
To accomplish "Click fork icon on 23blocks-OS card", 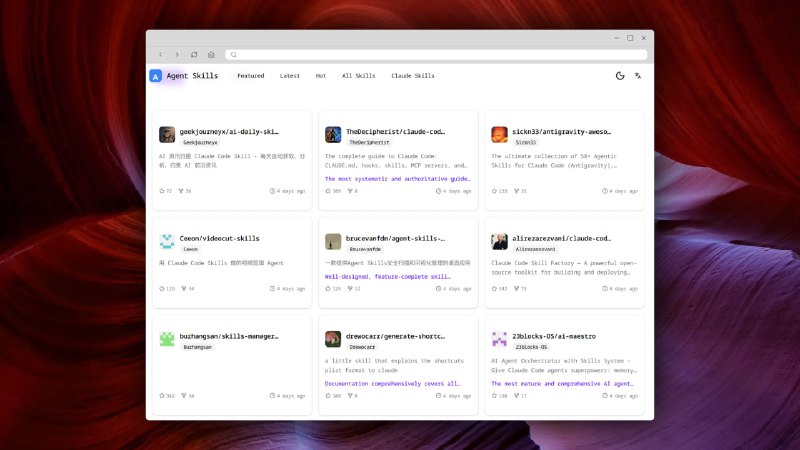I will 517,396.
